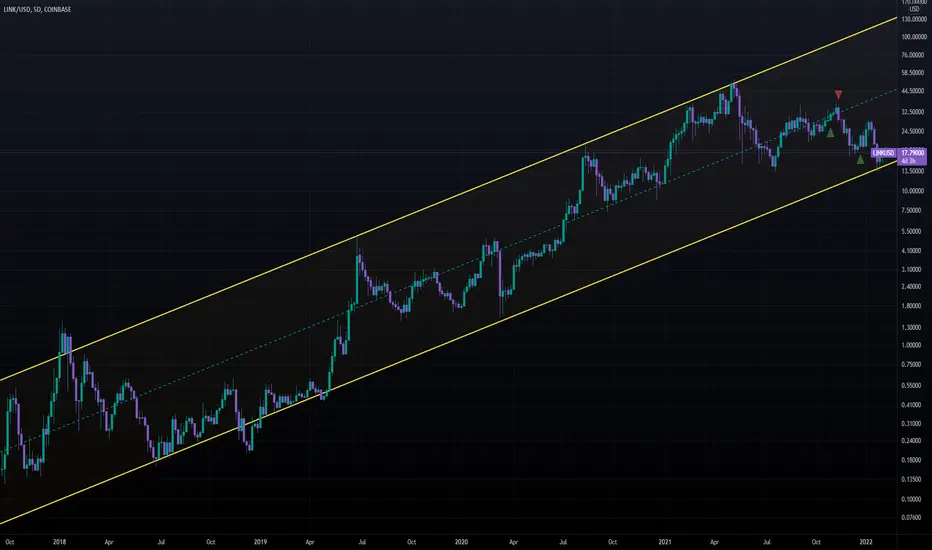
Task: Click the purple LINKUSD price tag
Action: tap(884, 153)
